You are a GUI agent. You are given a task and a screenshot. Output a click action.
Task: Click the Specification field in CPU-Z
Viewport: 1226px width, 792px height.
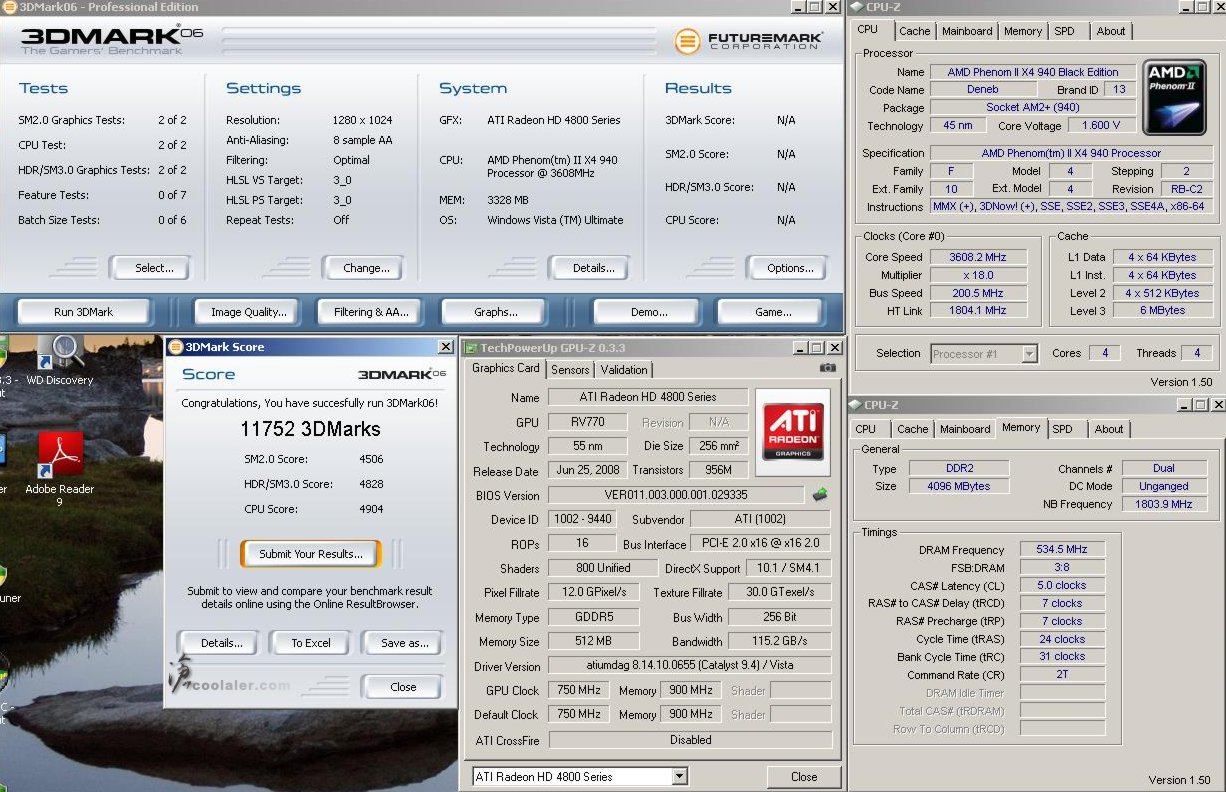coord(1071,153)
